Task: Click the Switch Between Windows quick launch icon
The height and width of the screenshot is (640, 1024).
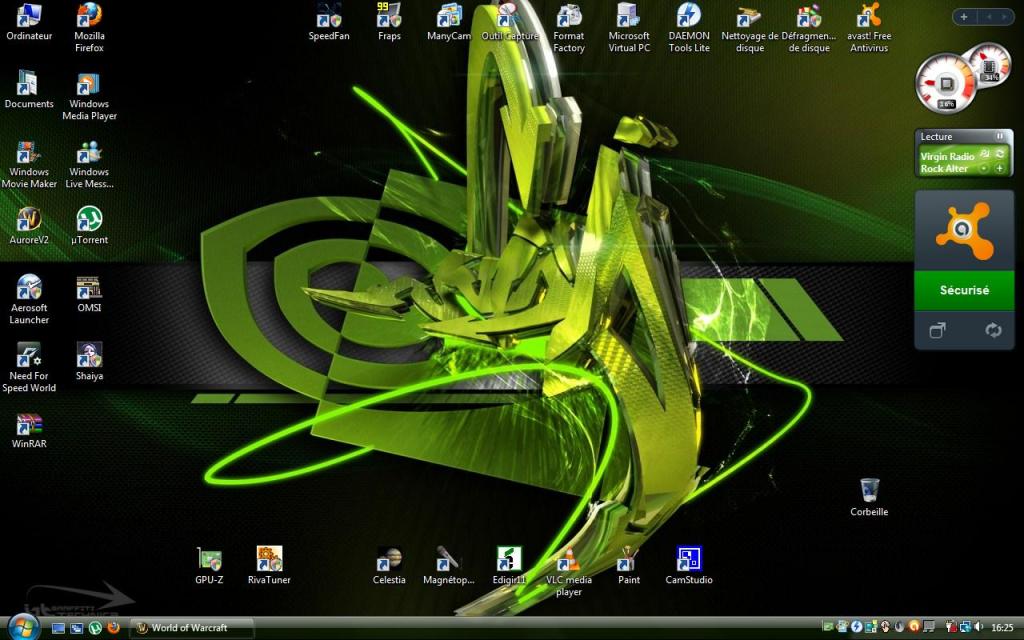Action: point(76,628)
